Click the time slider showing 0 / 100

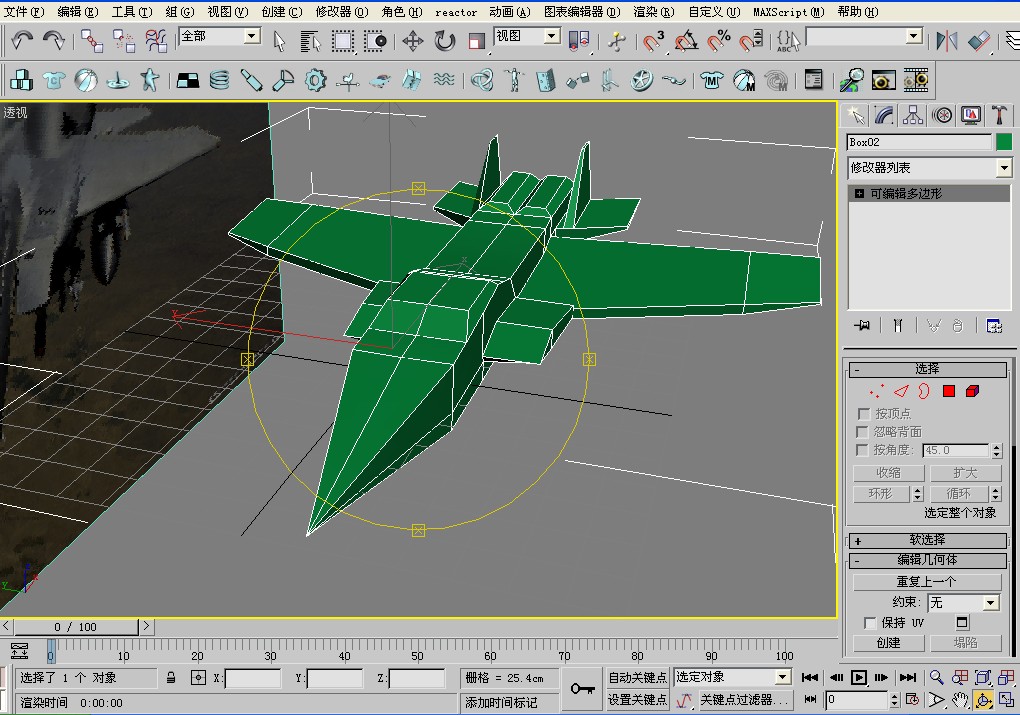click(76, 627)
